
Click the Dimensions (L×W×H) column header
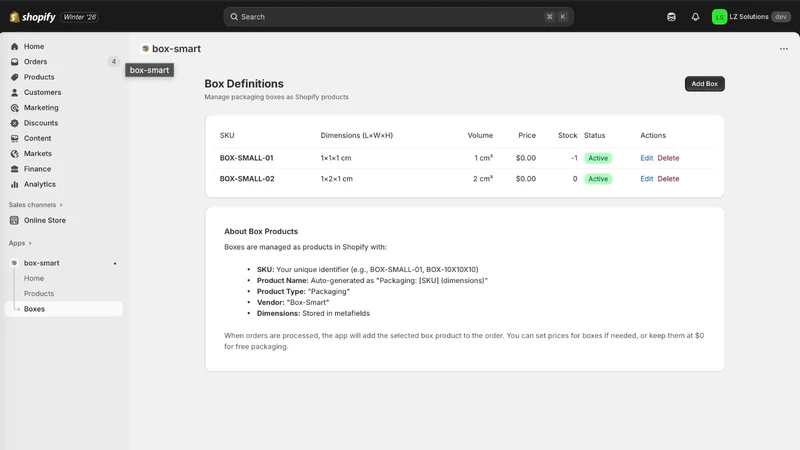[x=357, y=135]
